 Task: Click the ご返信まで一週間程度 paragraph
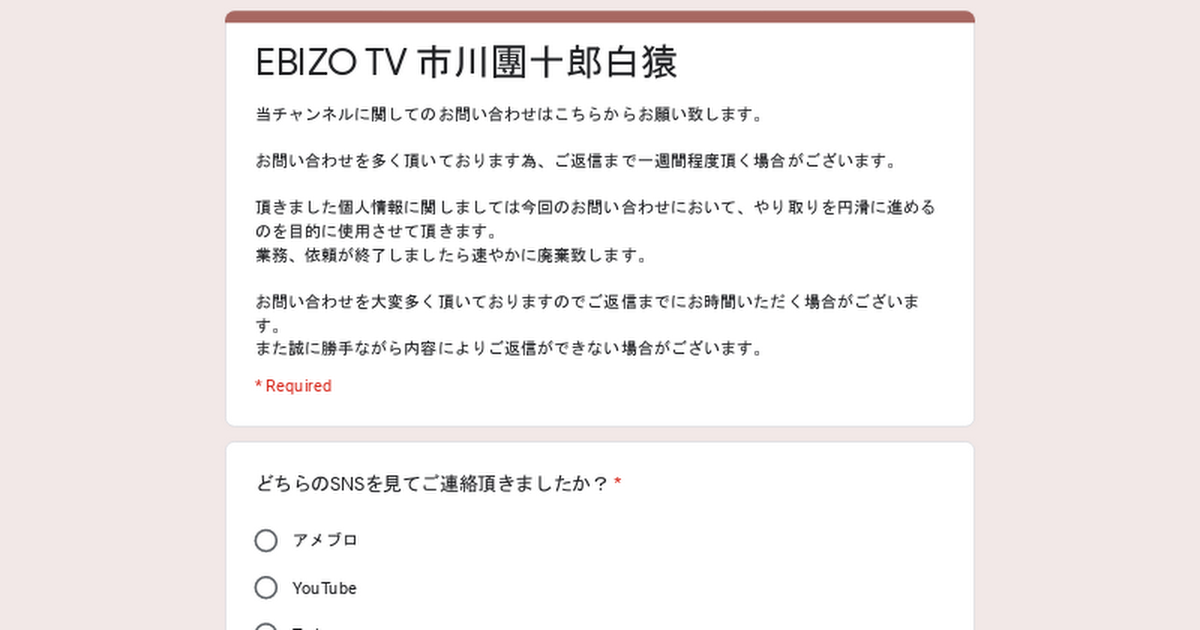click(x=575, y=161)
